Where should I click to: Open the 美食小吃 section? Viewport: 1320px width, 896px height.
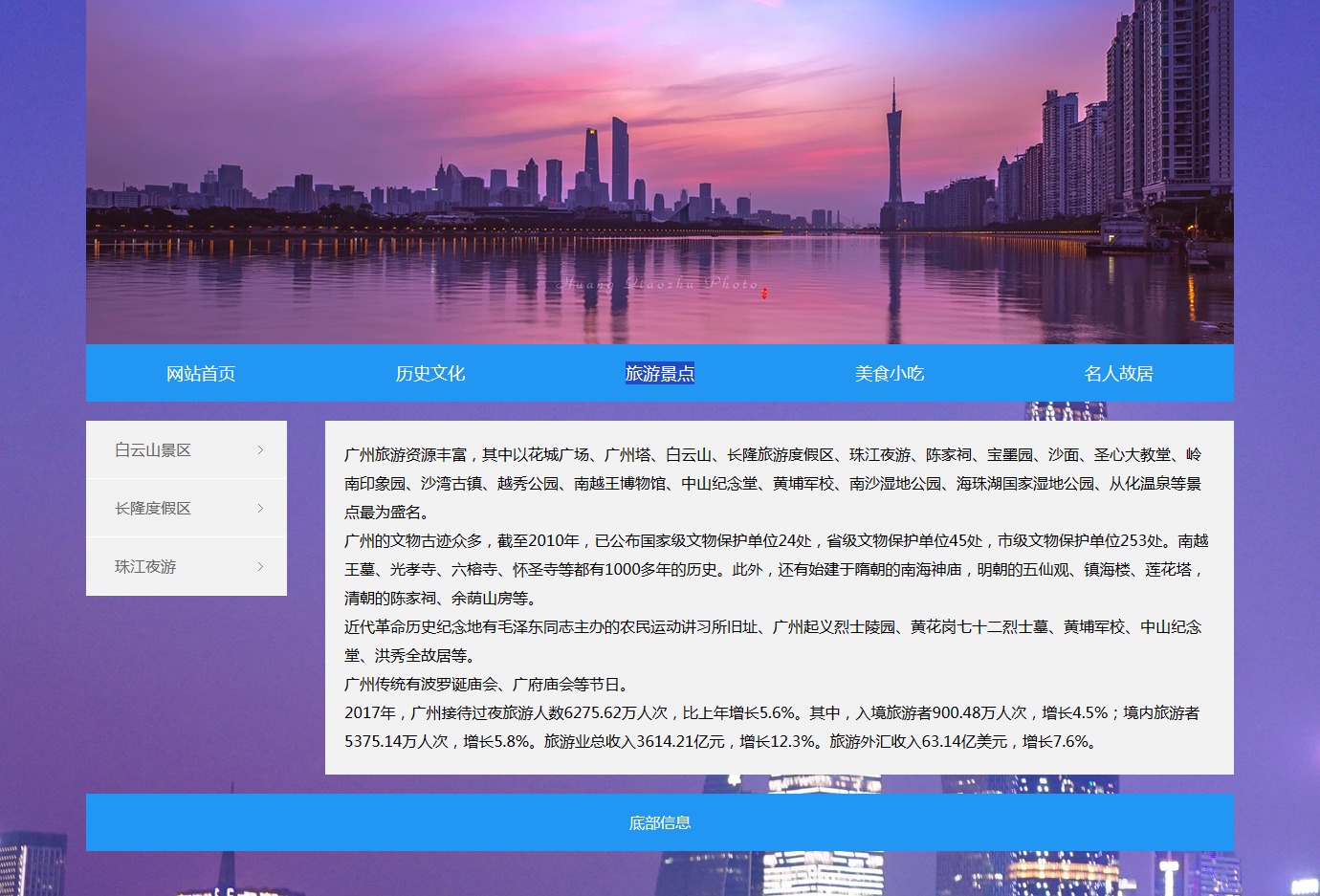[x=890, y=373]
